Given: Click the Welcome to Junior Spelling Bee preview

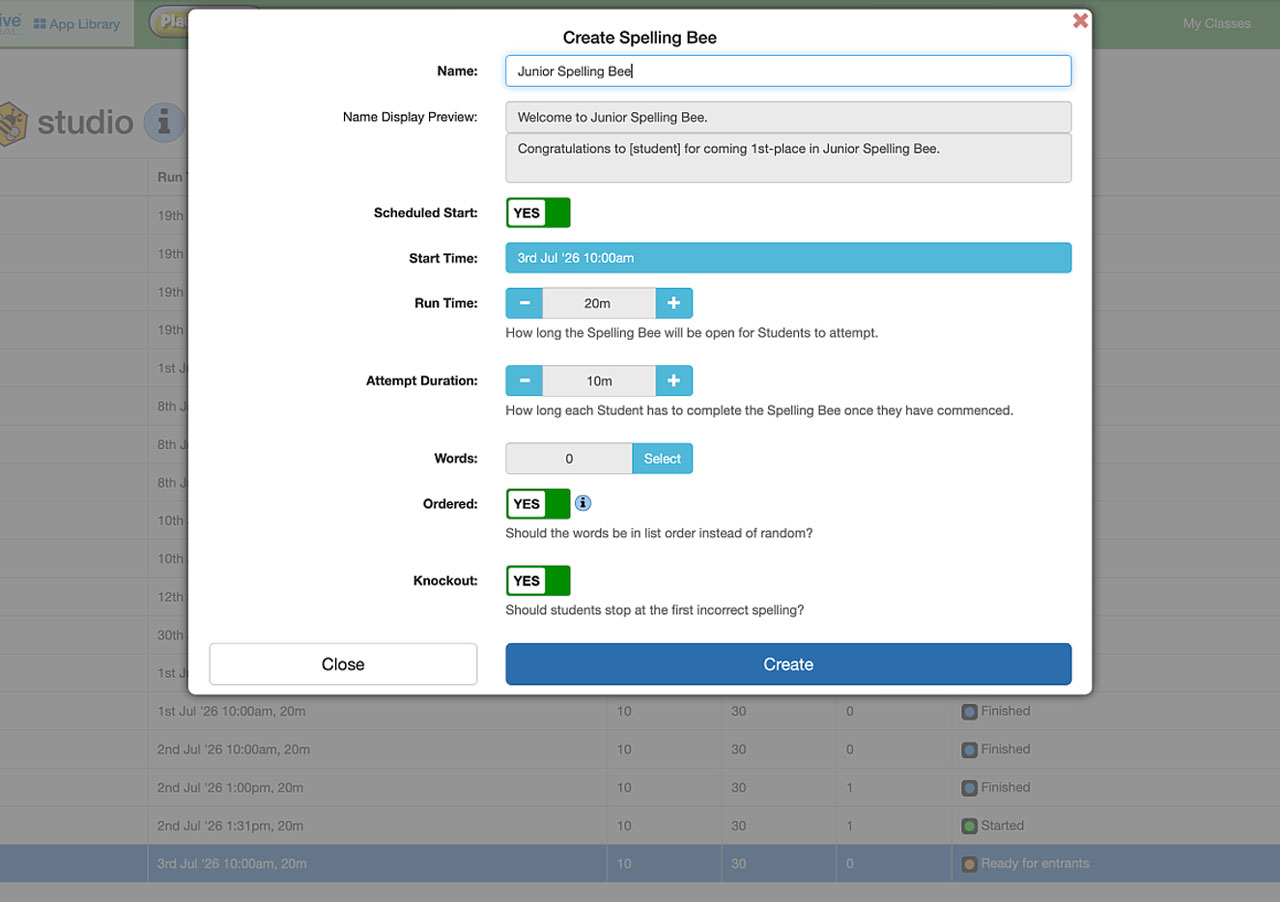Looking at the screenshot, I should 788,117.
